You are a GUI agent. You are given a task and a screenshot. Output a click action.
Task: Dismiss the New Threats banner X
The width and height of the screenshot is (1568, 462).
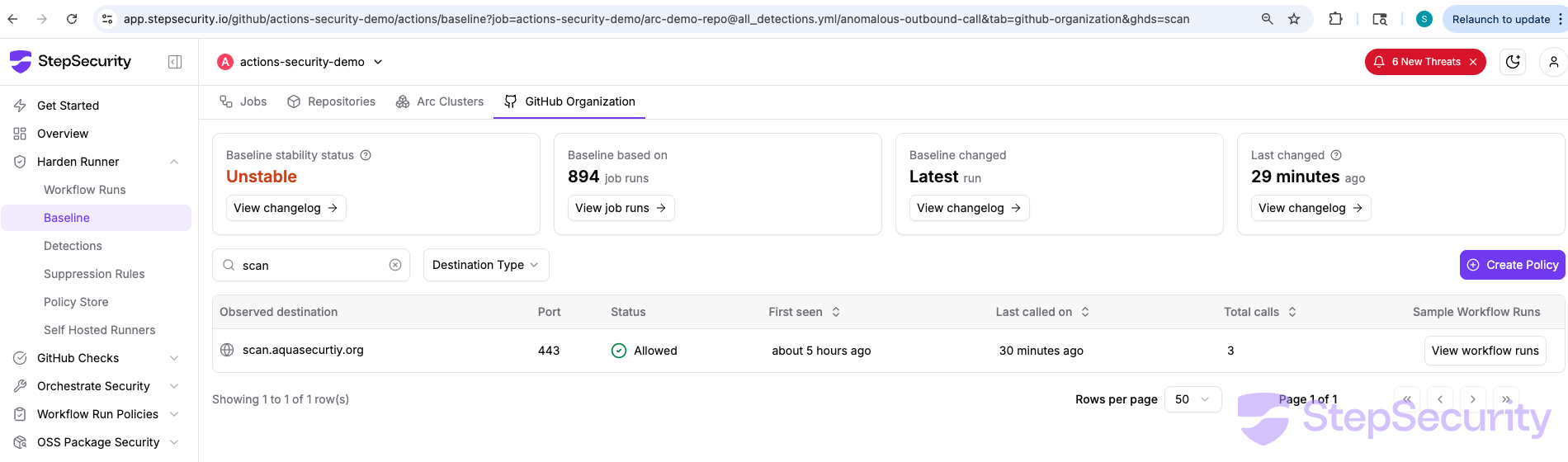tap(1473, 62)
